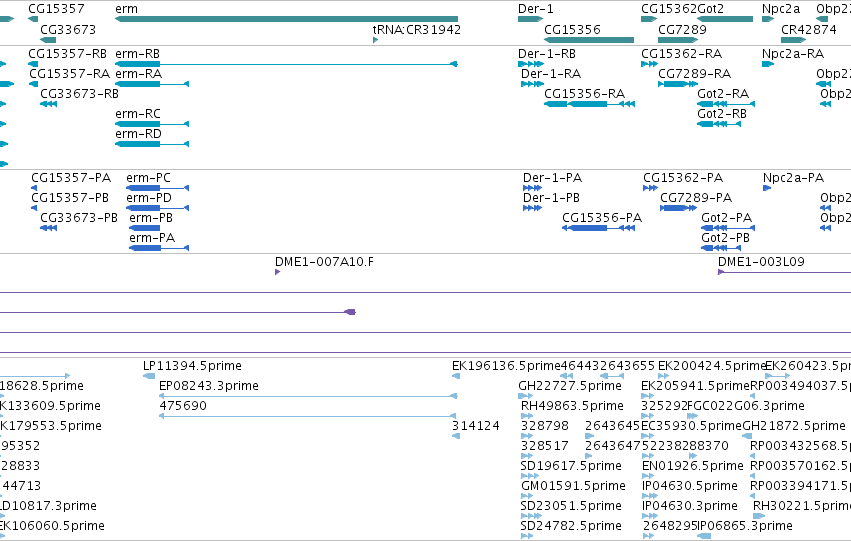The height and width of the screenshot is (541, 851).
Task: Click the RH49863.5prime EST label
Action: point(573,406)
